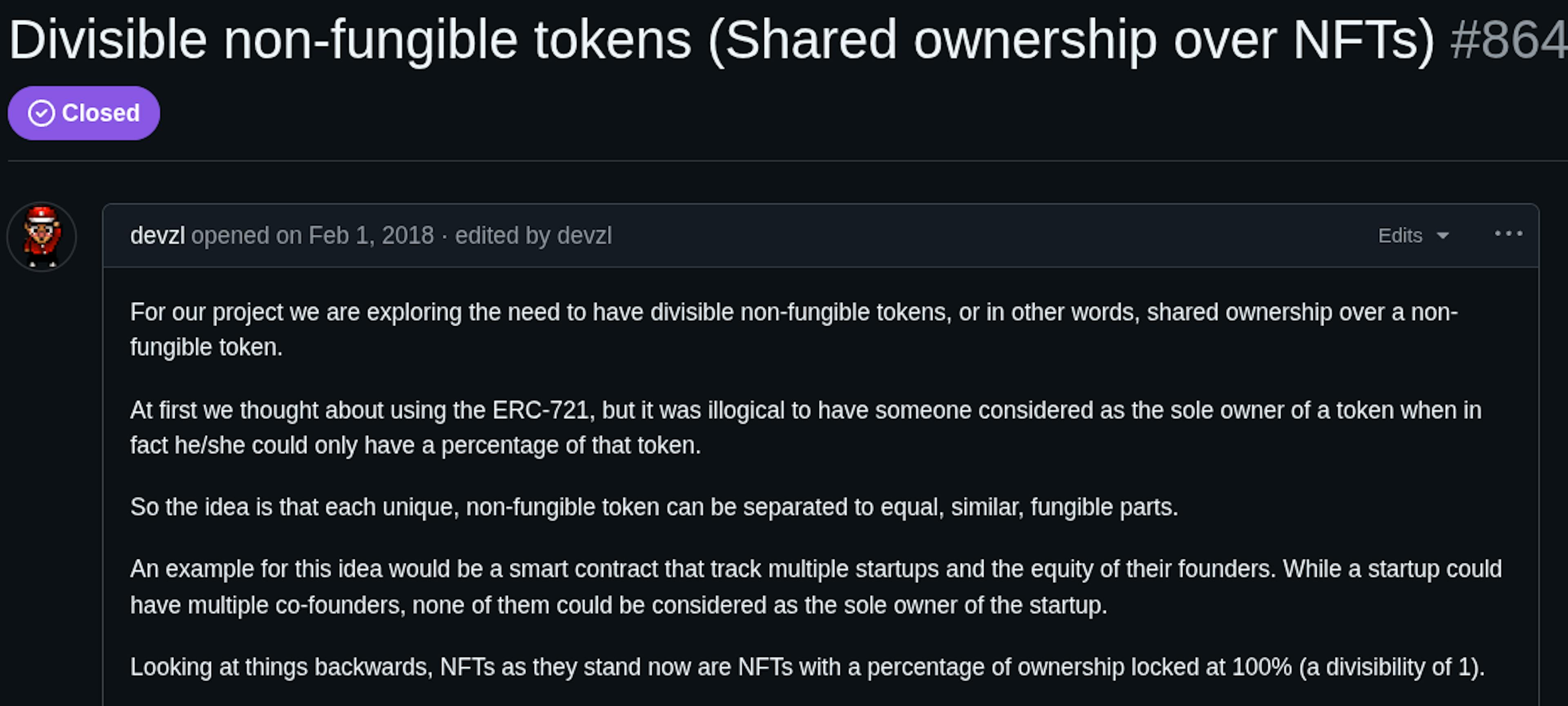Viewport: 1568px width, 706px height.
Task: Click the purple Closed status badge
Action: 84,113
